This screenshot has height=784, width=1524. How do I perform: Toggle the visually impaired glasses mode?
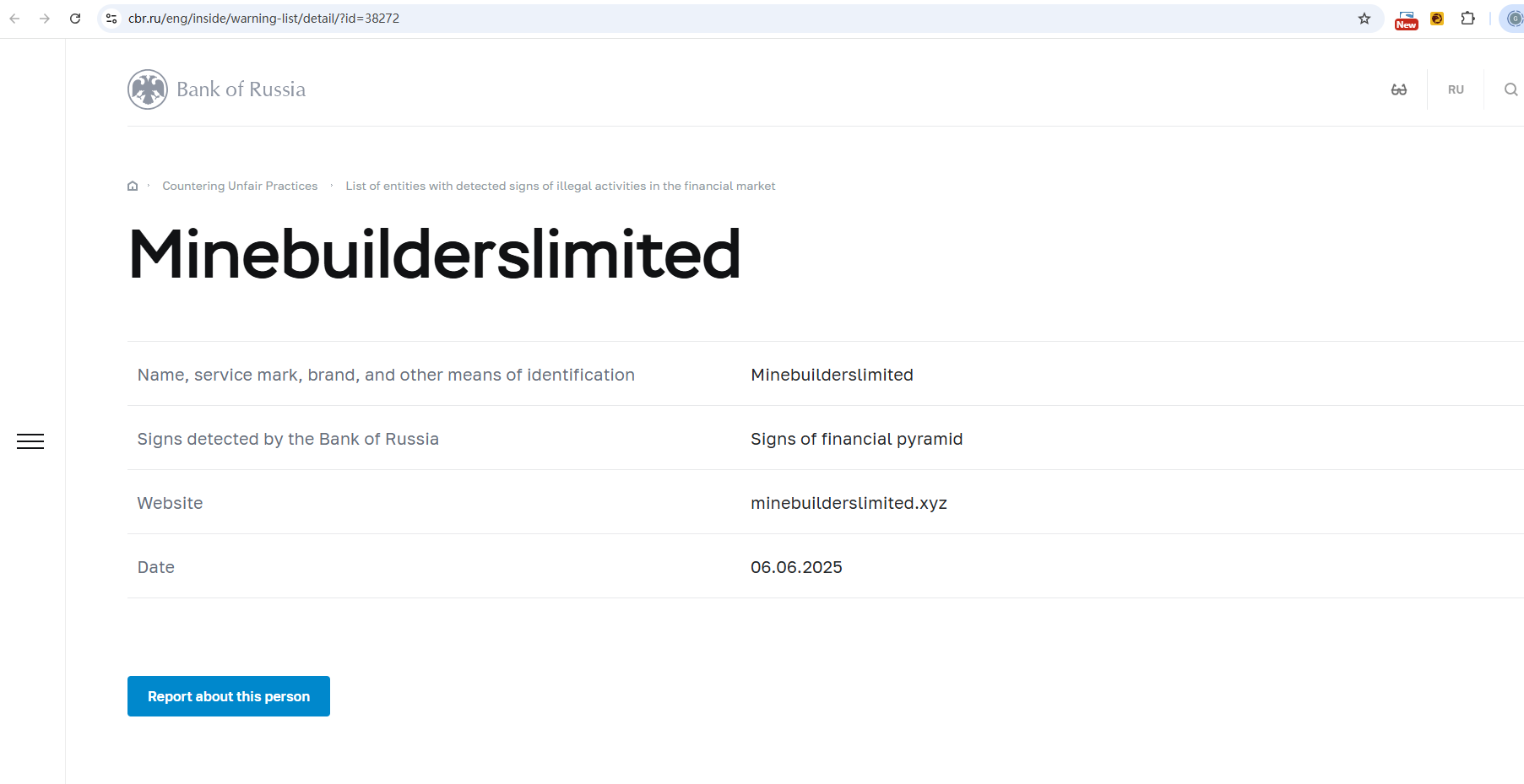point(1399,89)
